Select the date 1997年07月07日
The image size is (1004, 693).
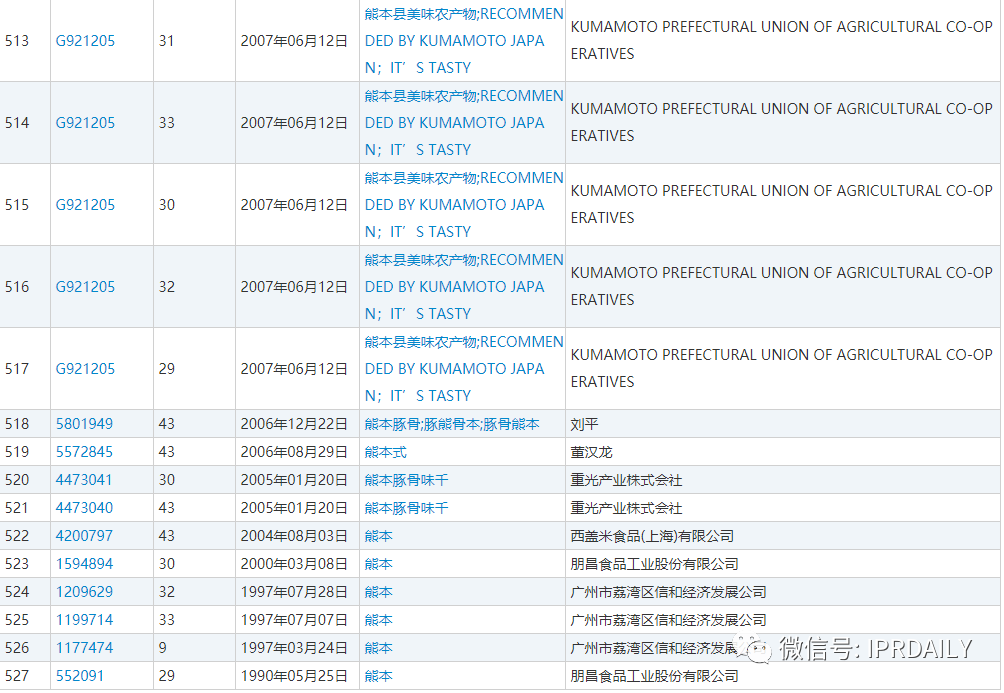(294, 620)
